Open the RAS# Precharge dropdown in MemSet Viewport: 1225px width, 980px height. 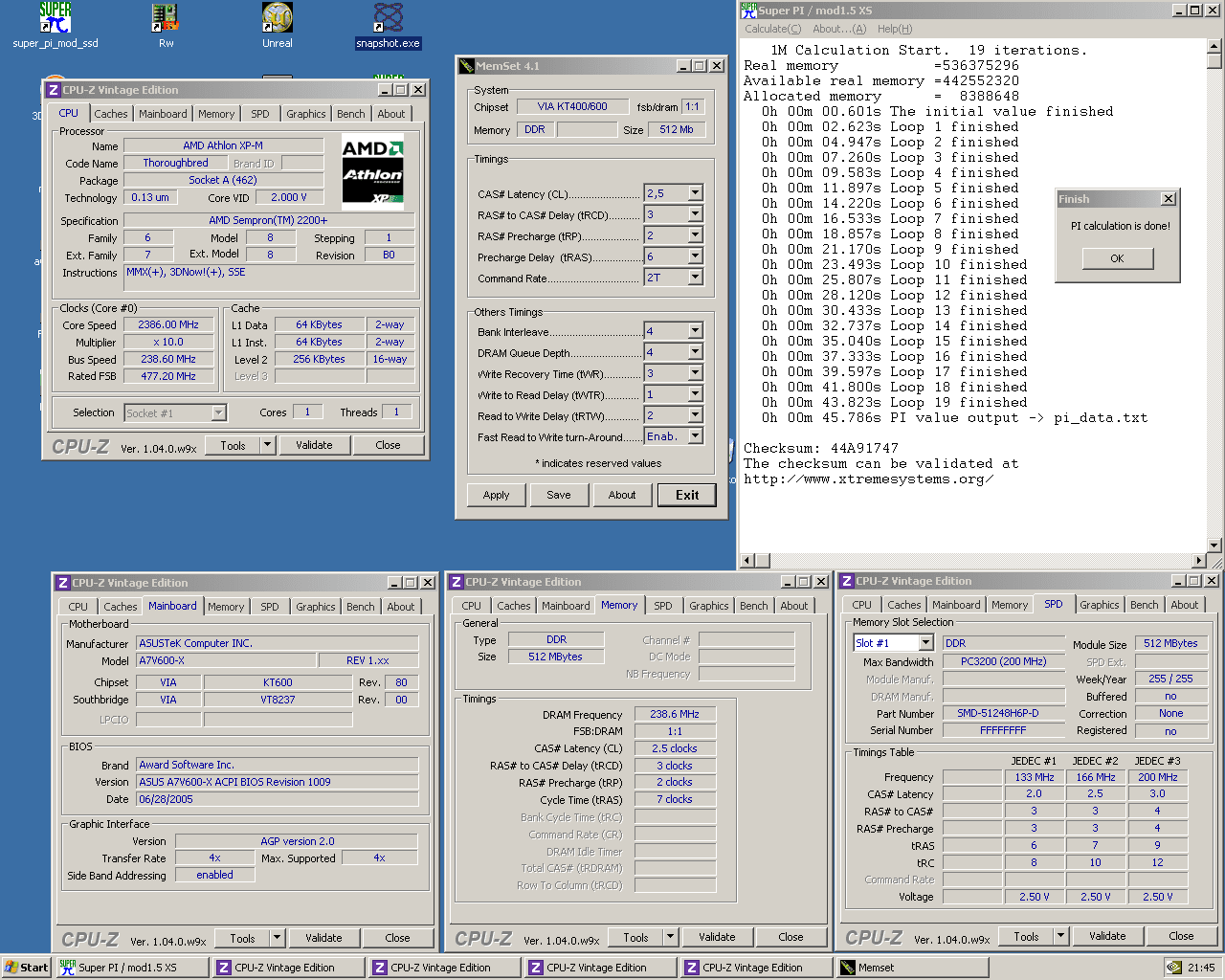[696, 235]
